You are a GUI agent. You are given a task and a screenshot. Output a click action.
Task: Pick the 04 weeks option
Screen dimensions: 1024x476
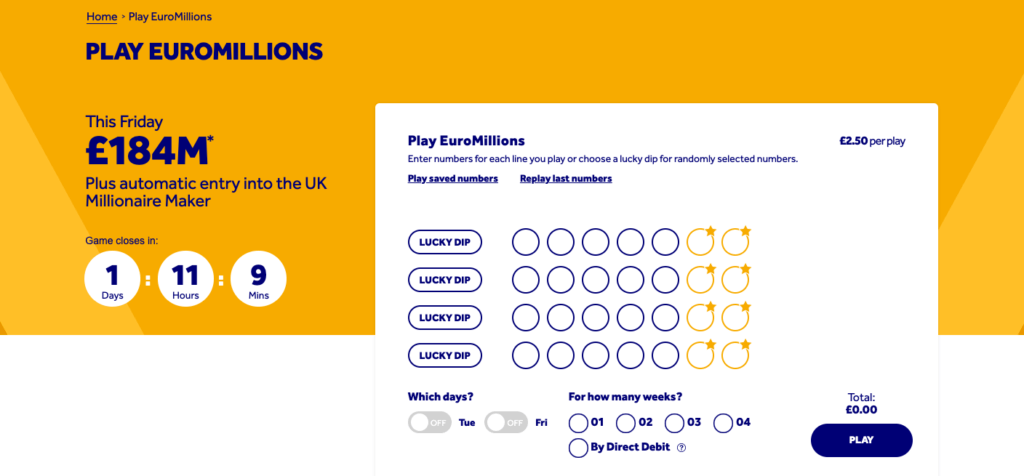point(723,422)
